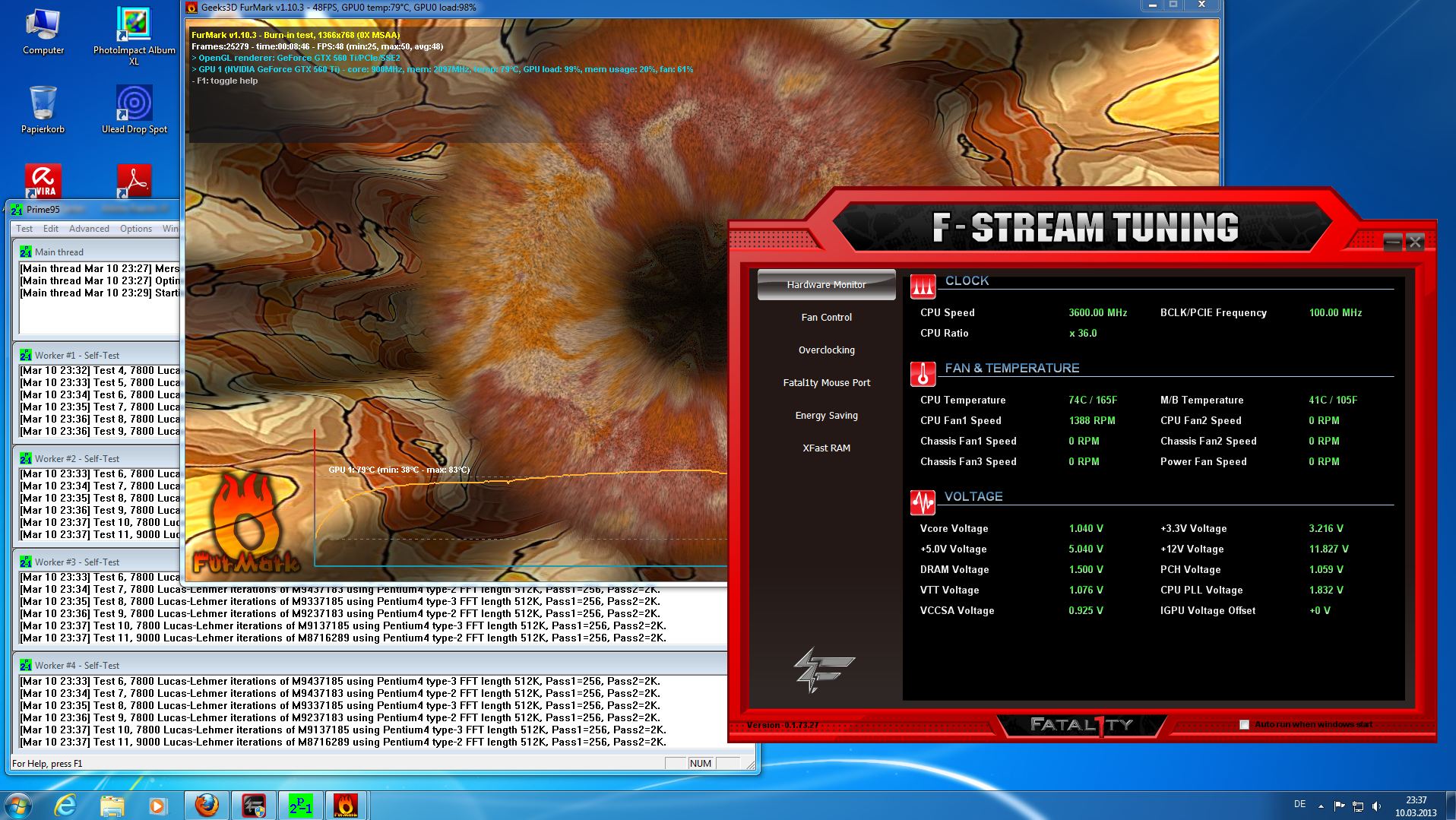Image resolution: width=1456 pixels, height=820 pixels.
Task: Click the system clock in taskbar
Action: point(1416,806)
